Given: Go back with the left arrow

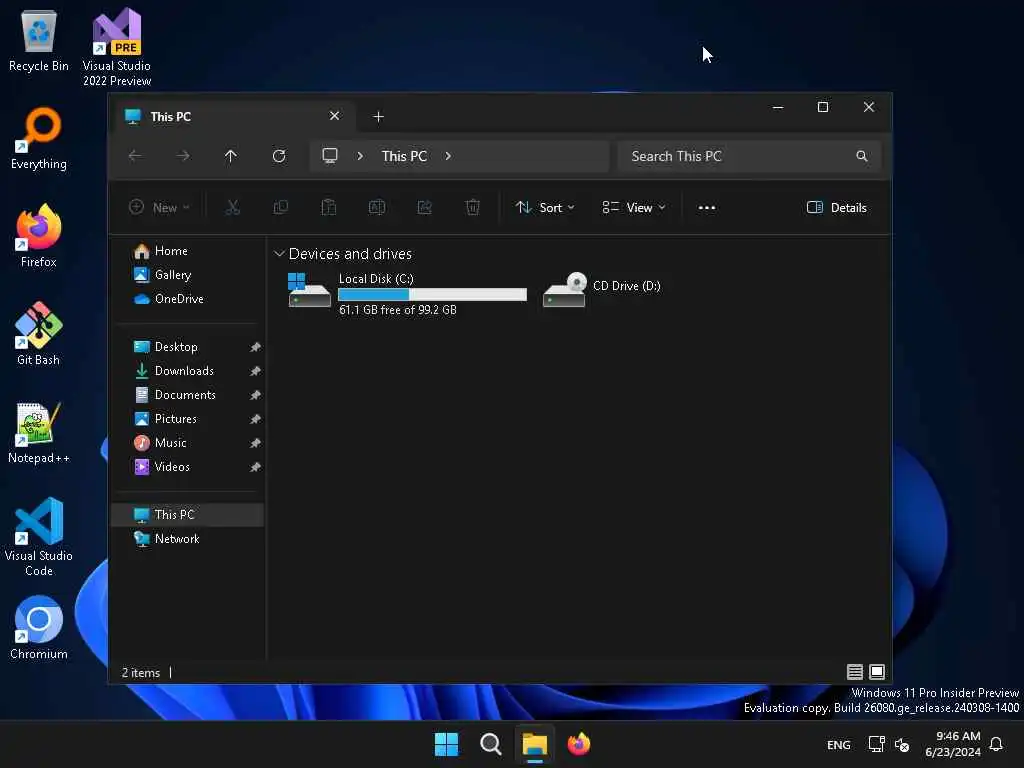Looking at the screenshot, I should point(135,156).
